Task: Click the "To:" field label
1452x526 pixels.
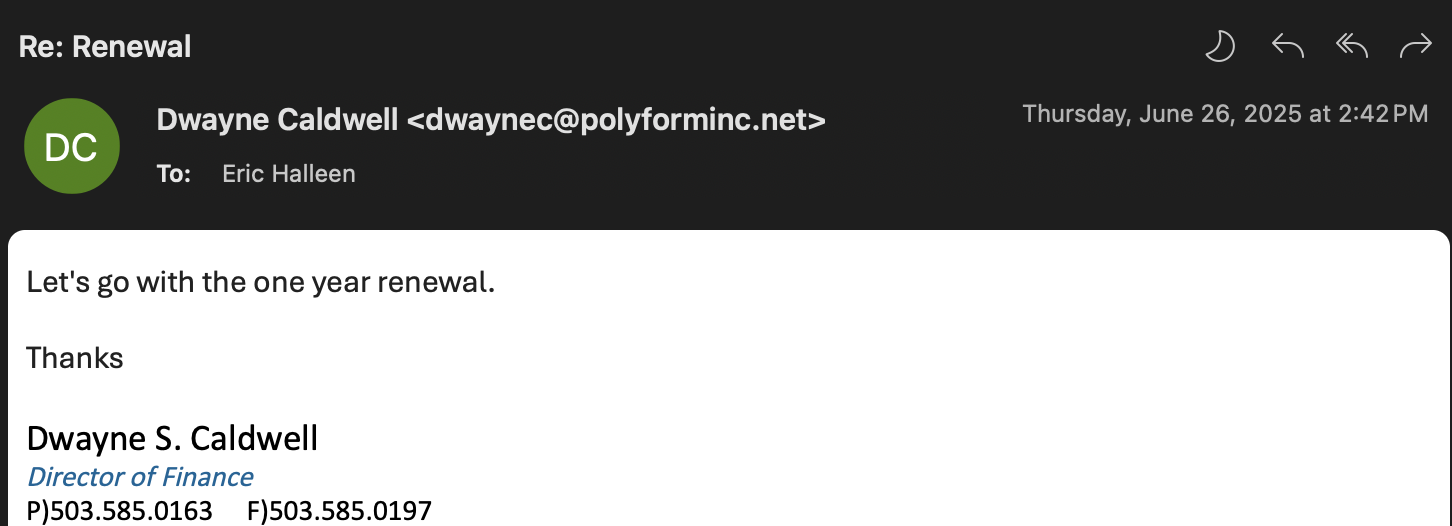Action: pyautogui.click(x=174, y=174)
